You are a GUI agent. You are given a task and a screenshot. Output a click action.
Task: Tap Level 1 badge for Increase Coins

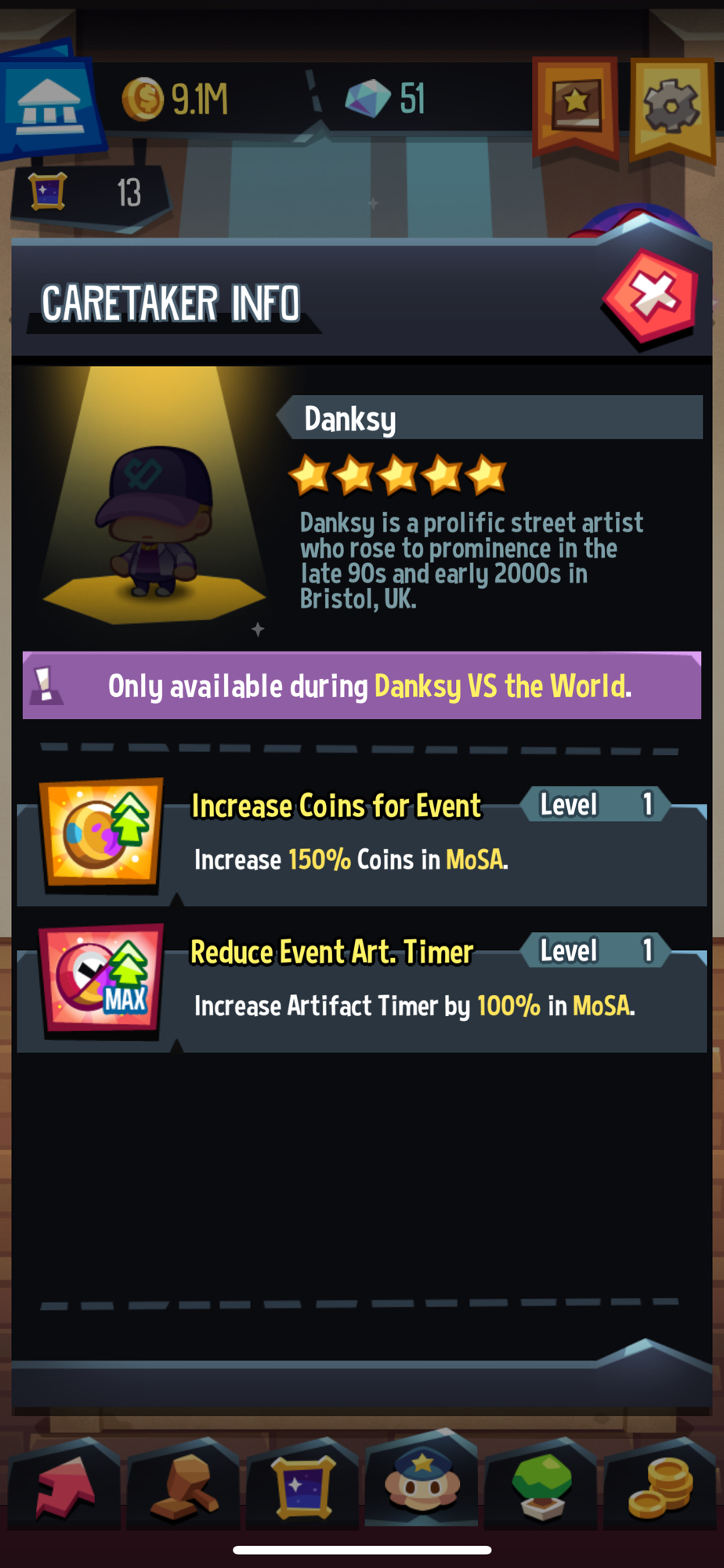pyautogui.click(x=595, y=804)
